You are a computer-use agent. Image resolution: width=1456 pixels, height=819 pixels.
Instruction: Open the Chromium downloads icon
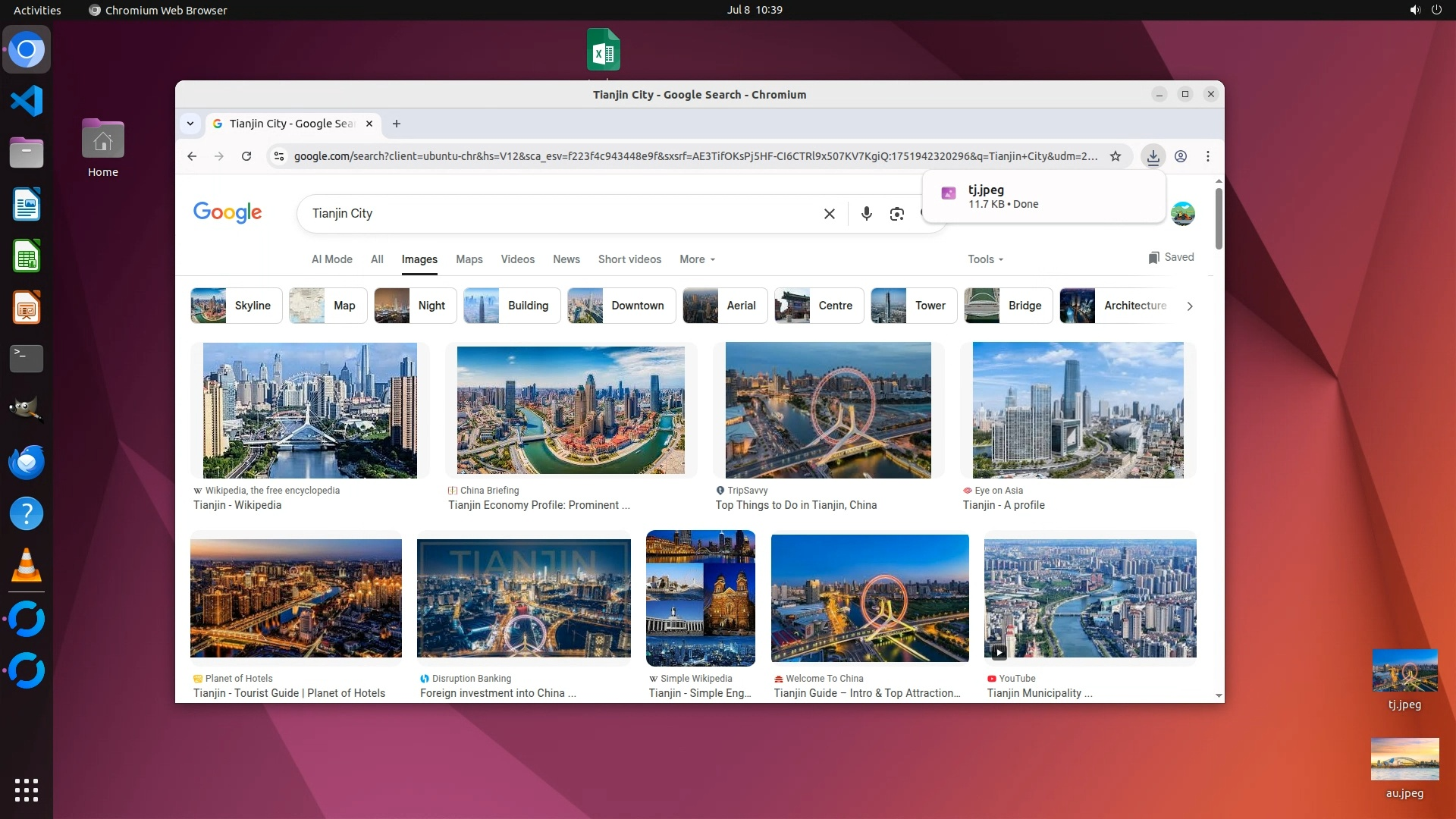click(1153, 156)
